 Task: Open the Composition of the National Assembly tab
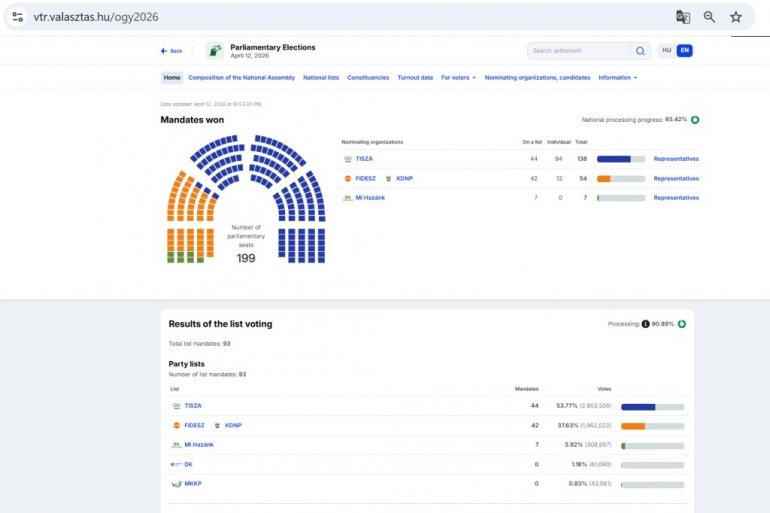[x=242, y=78]
